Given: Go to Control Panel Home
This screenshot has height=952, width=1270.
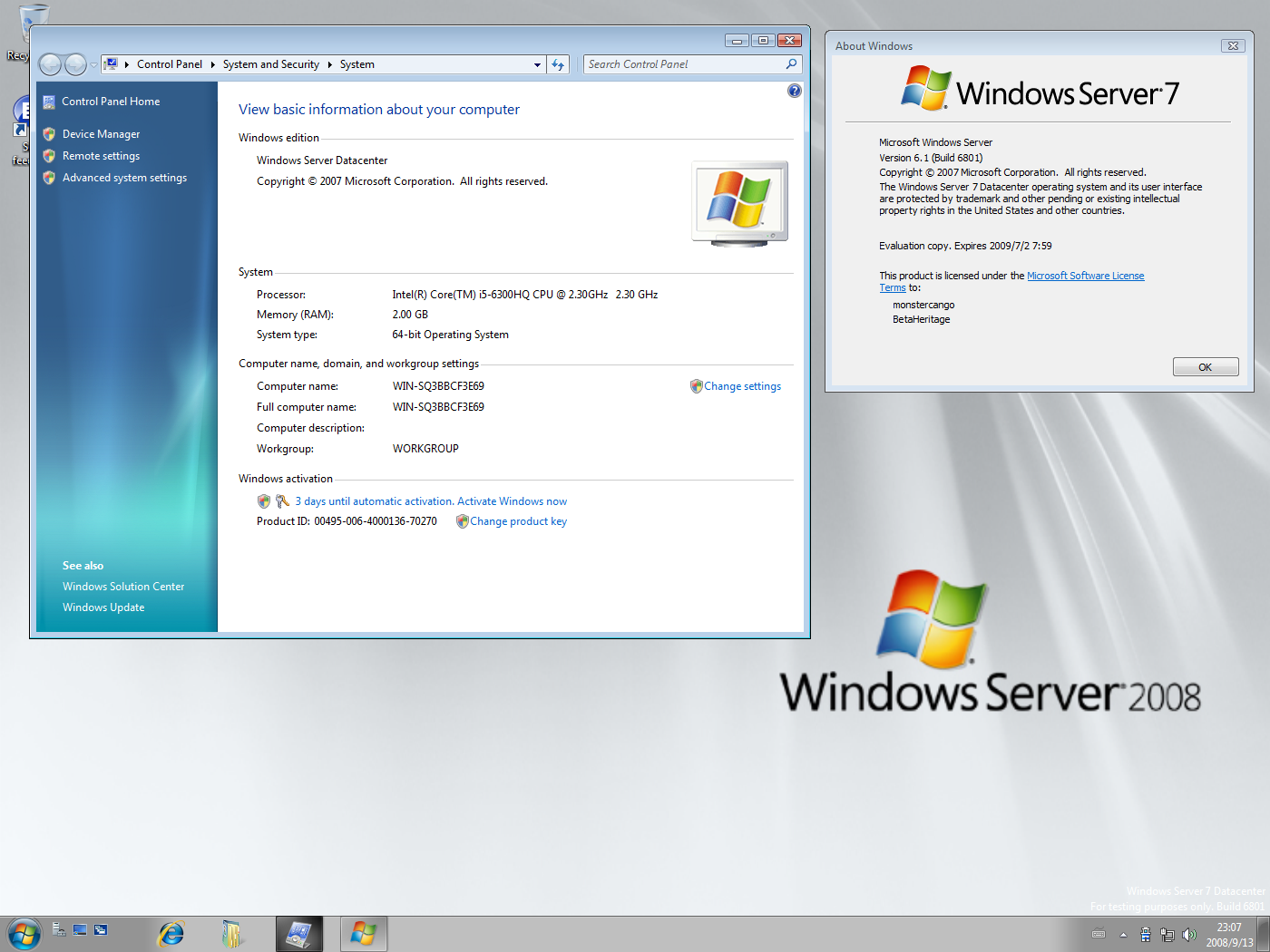Looking at the screenshot, I should click(x=111, y=102).
